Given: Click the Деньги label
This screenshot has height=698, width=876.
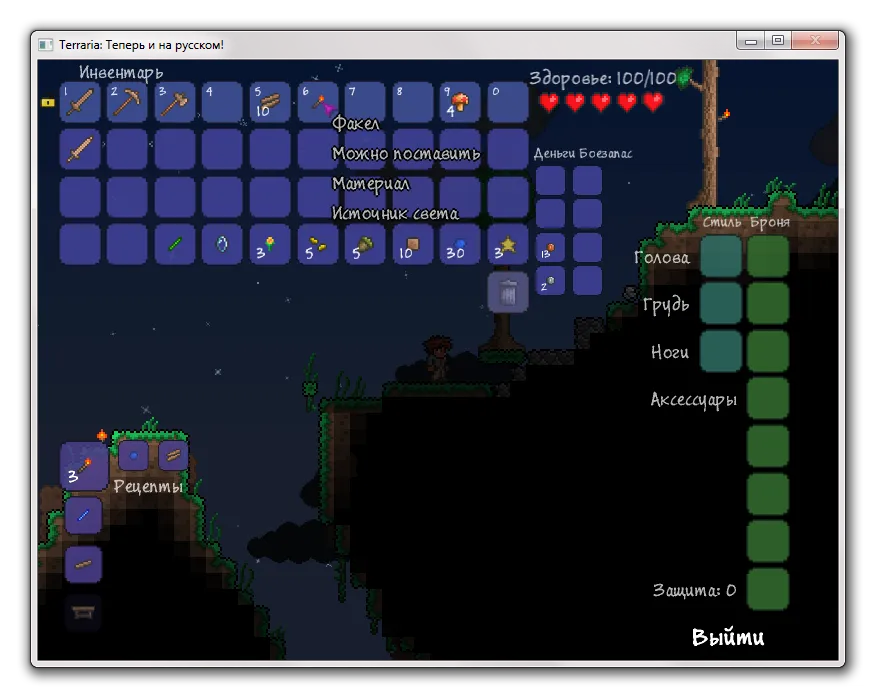Looking at the screenshot, I should [x=554, y=153].
